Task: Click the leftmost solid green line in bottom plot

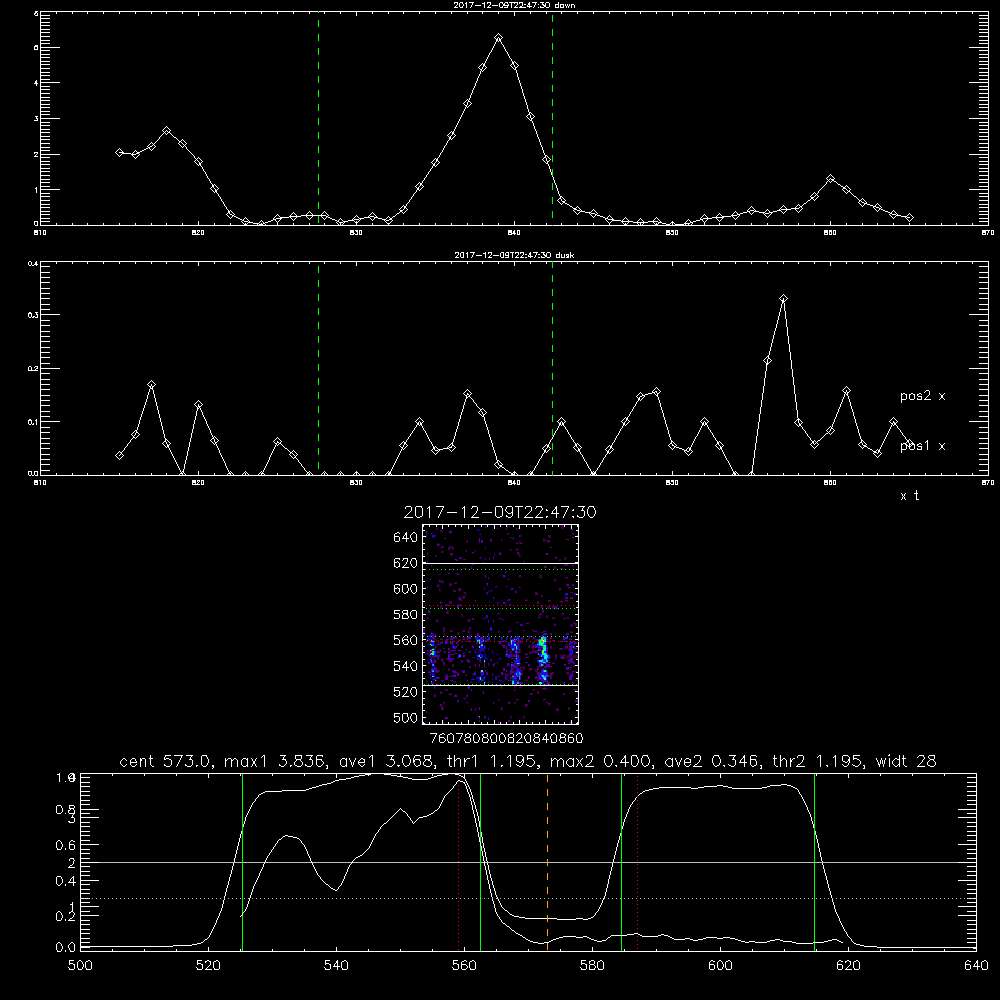Action: tap(242, 861)
